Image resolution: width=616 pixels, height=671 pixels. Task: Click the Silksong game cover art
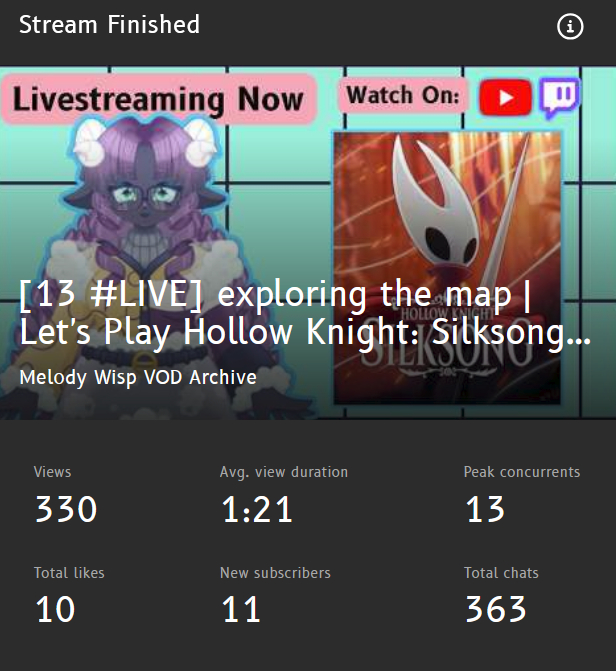[447, 268]
